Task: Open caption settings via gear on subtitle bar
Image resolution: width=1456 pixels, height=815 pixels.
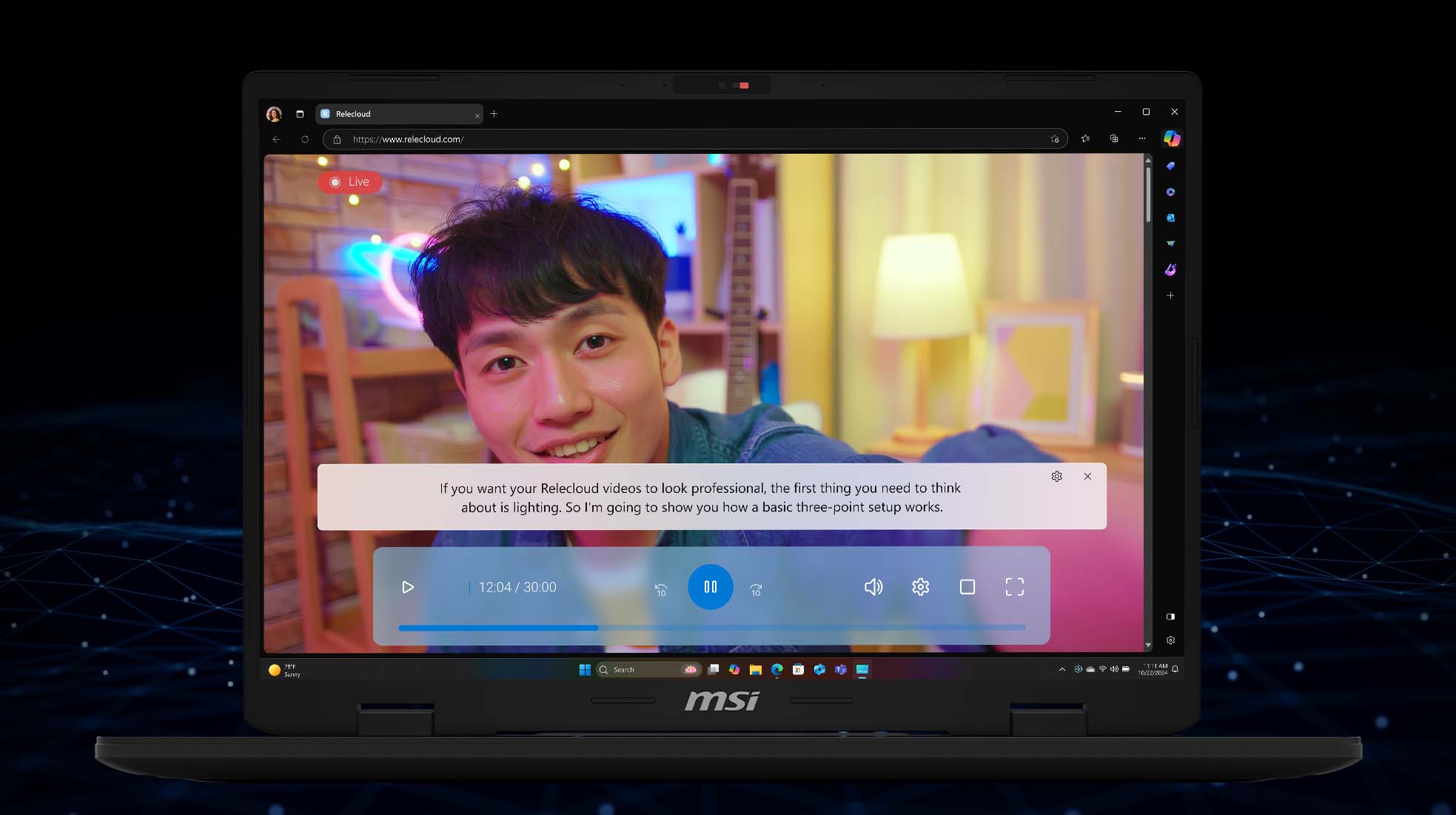Action: (x=1056, y=476)
